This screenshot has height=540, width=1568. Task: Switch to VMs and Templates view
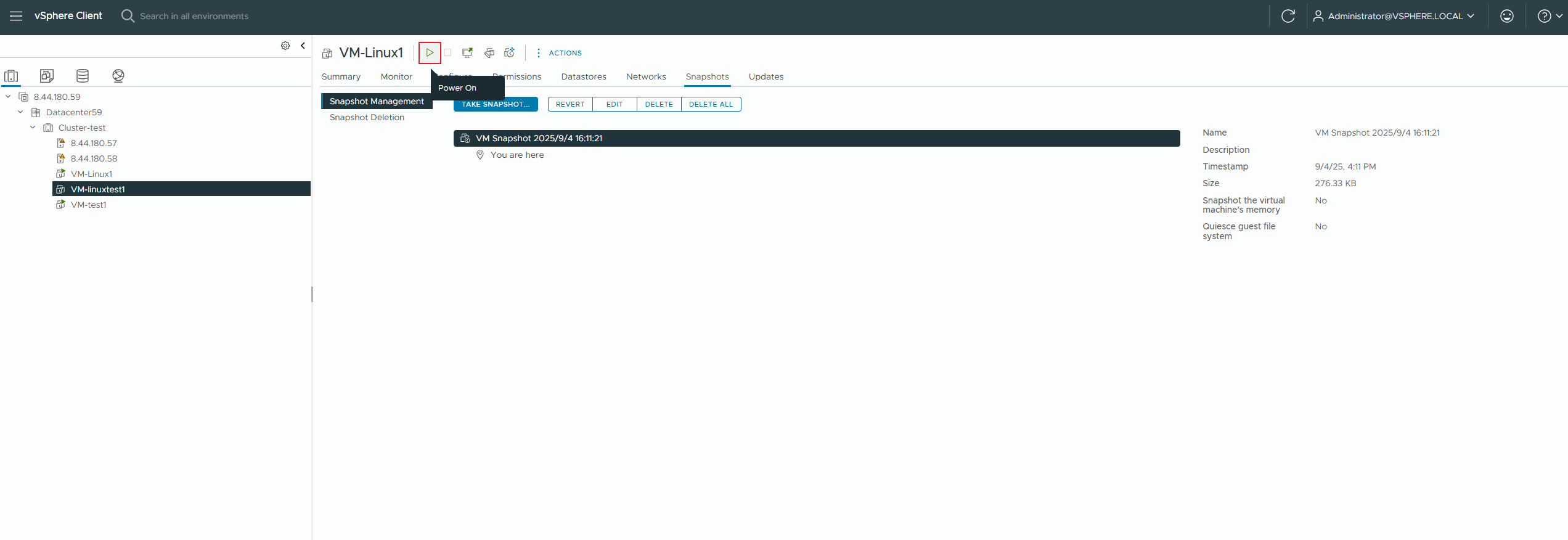[x=47, y=76]
